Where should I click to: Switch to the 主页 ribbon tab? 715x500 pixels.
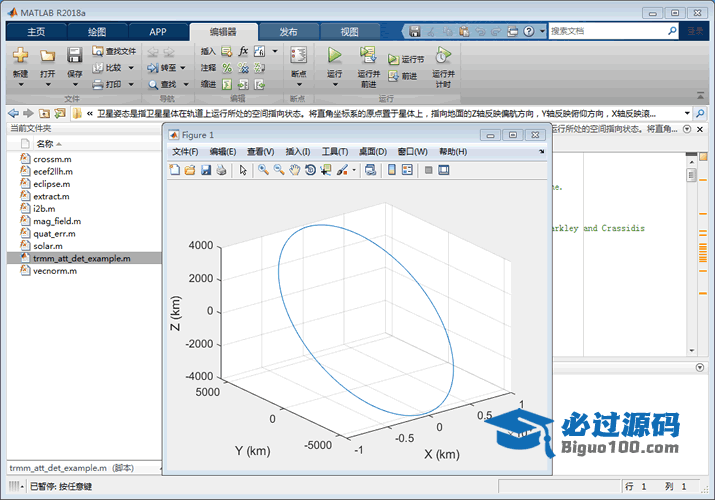[36, 32]
